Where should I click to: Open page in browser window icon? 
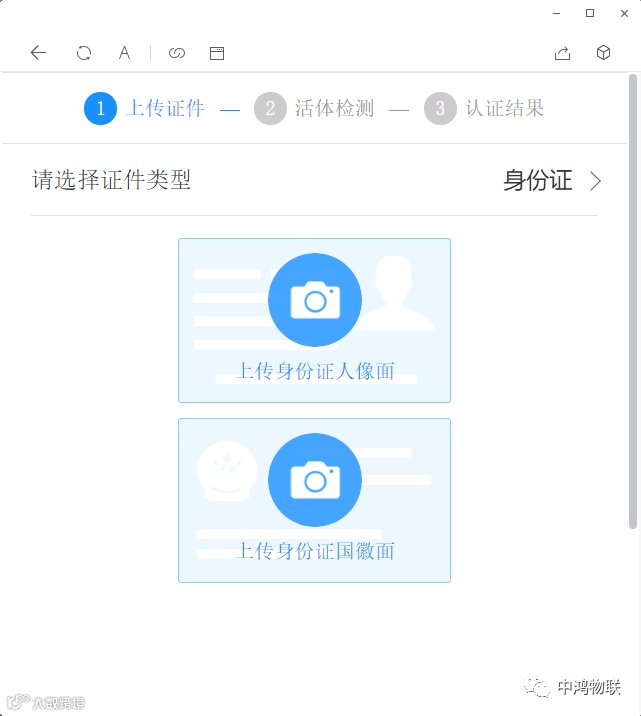pos(217,53)
